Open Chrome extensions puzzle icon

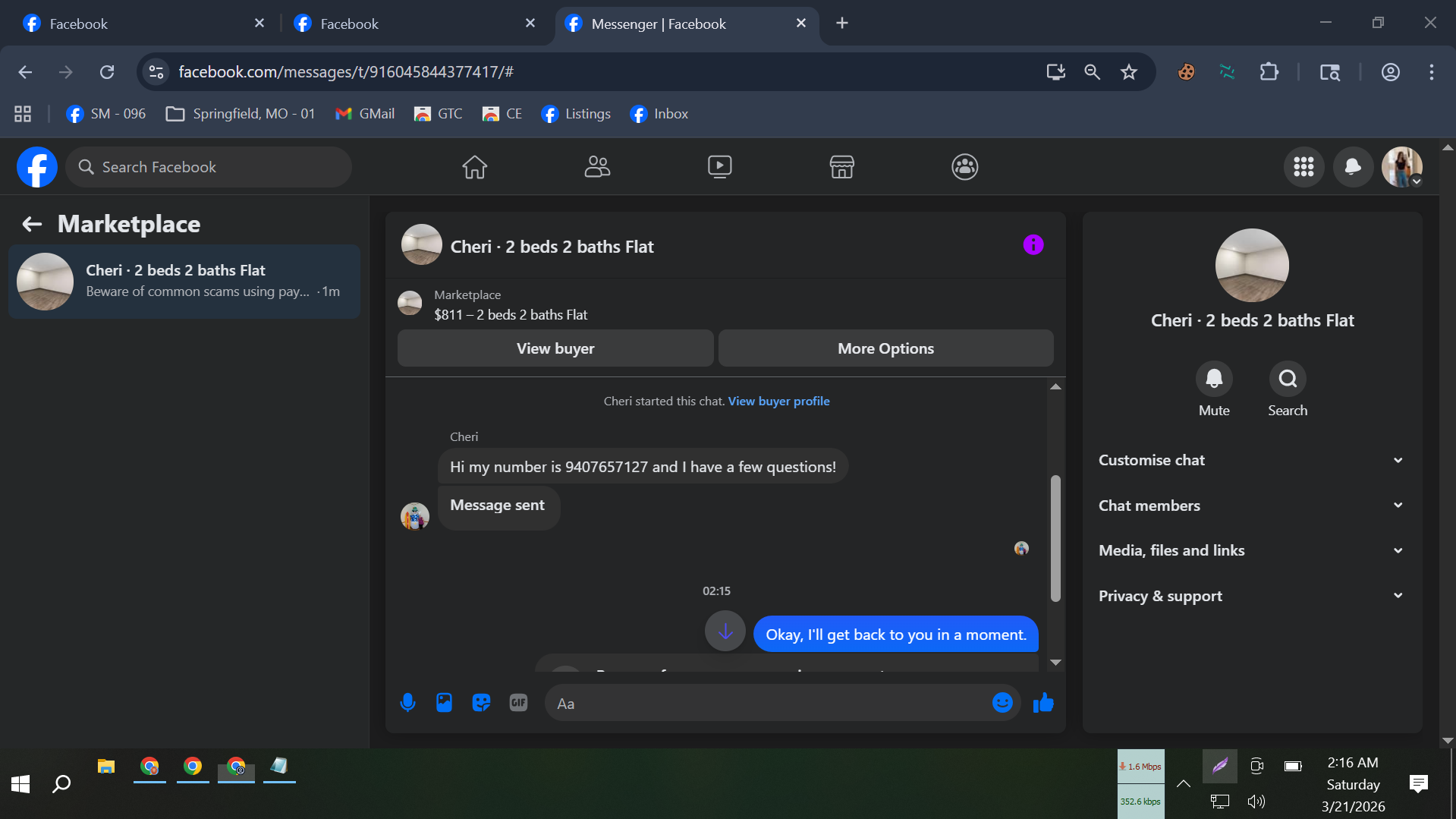click(x=1269, y=72)
